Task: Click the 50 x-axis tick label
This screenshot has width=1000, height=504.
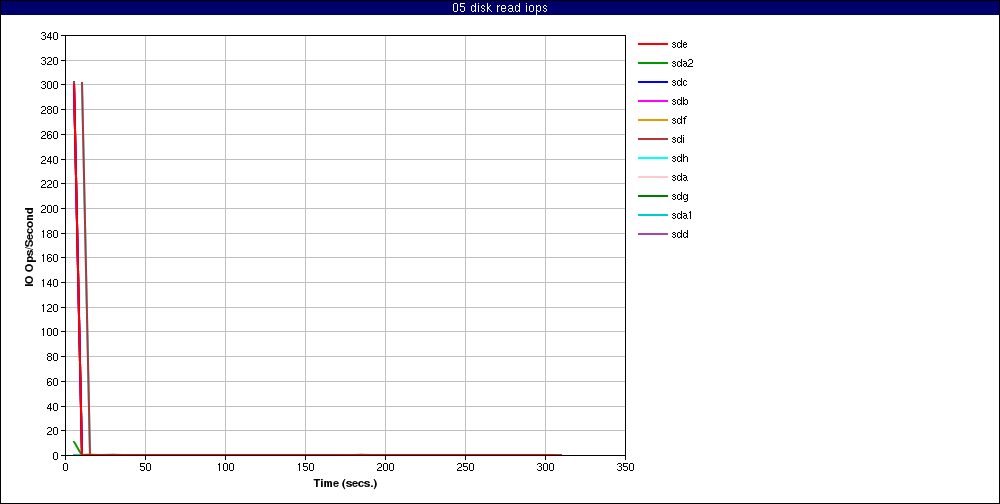Action: pos(145,468)
